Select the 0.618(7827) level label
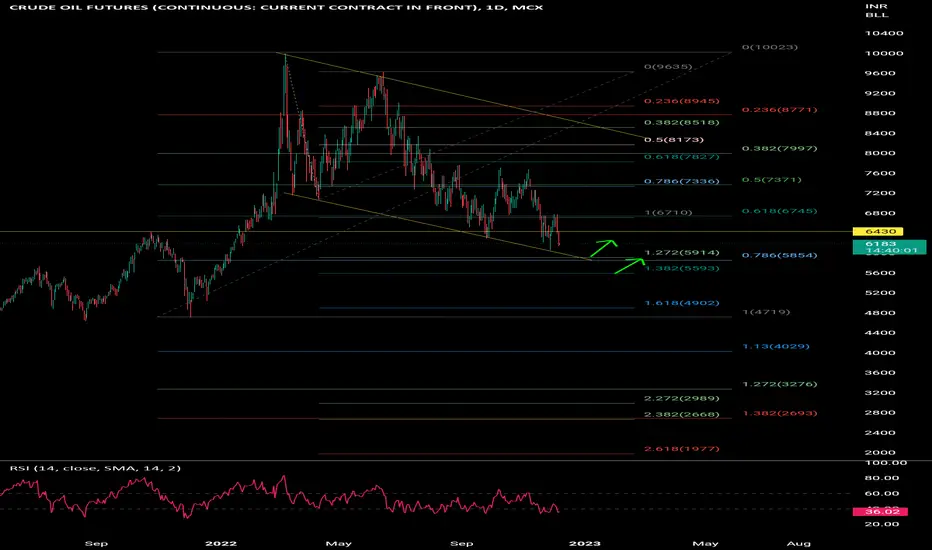Viewport: 932px width, 550px height. pyautogui.click(x=682, y=157)
